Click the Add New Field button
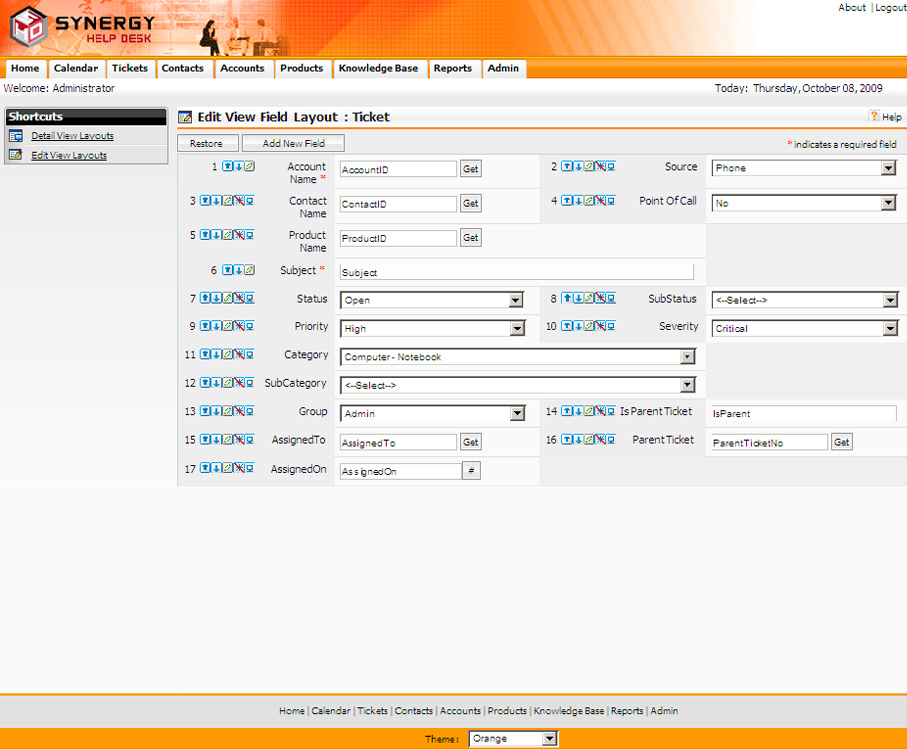 pyautogui.click(x=293, y=143)
